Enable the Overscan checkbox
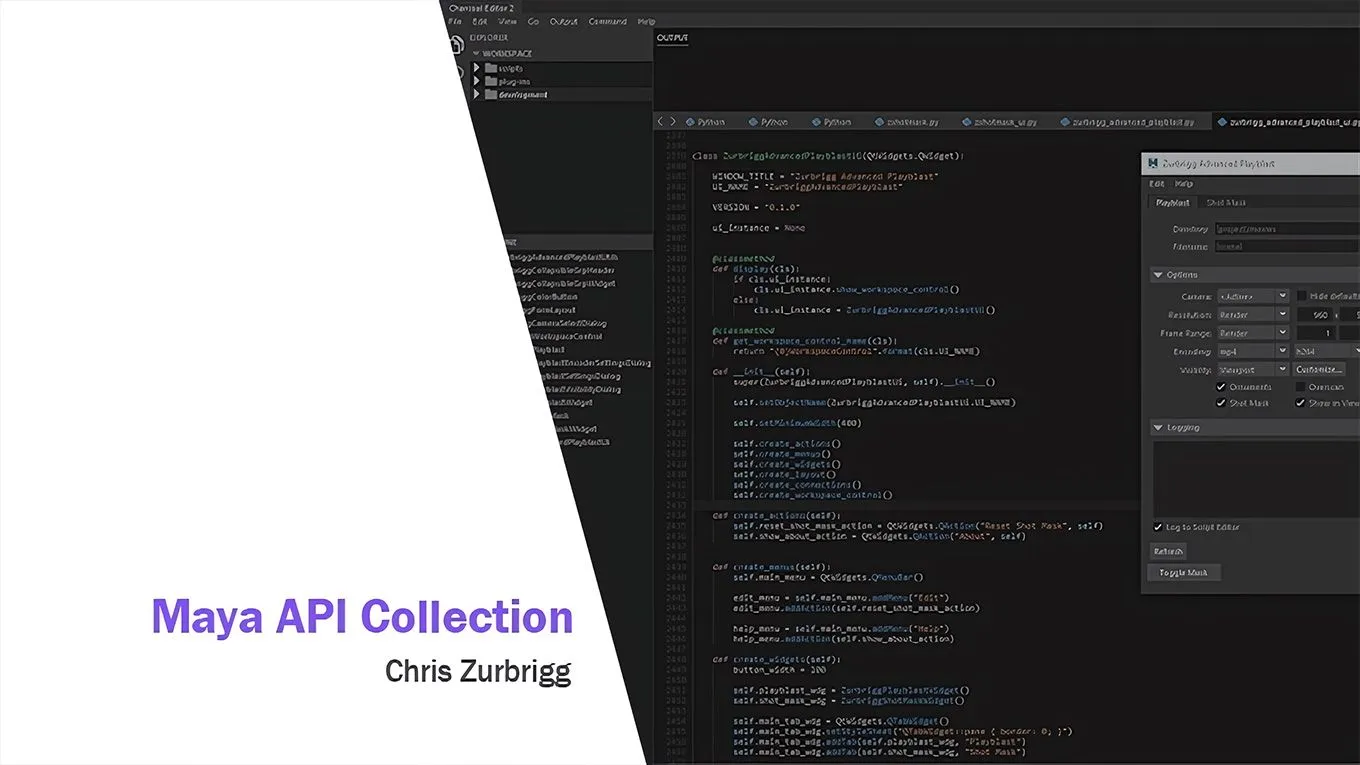 [x=1300, y=386]
